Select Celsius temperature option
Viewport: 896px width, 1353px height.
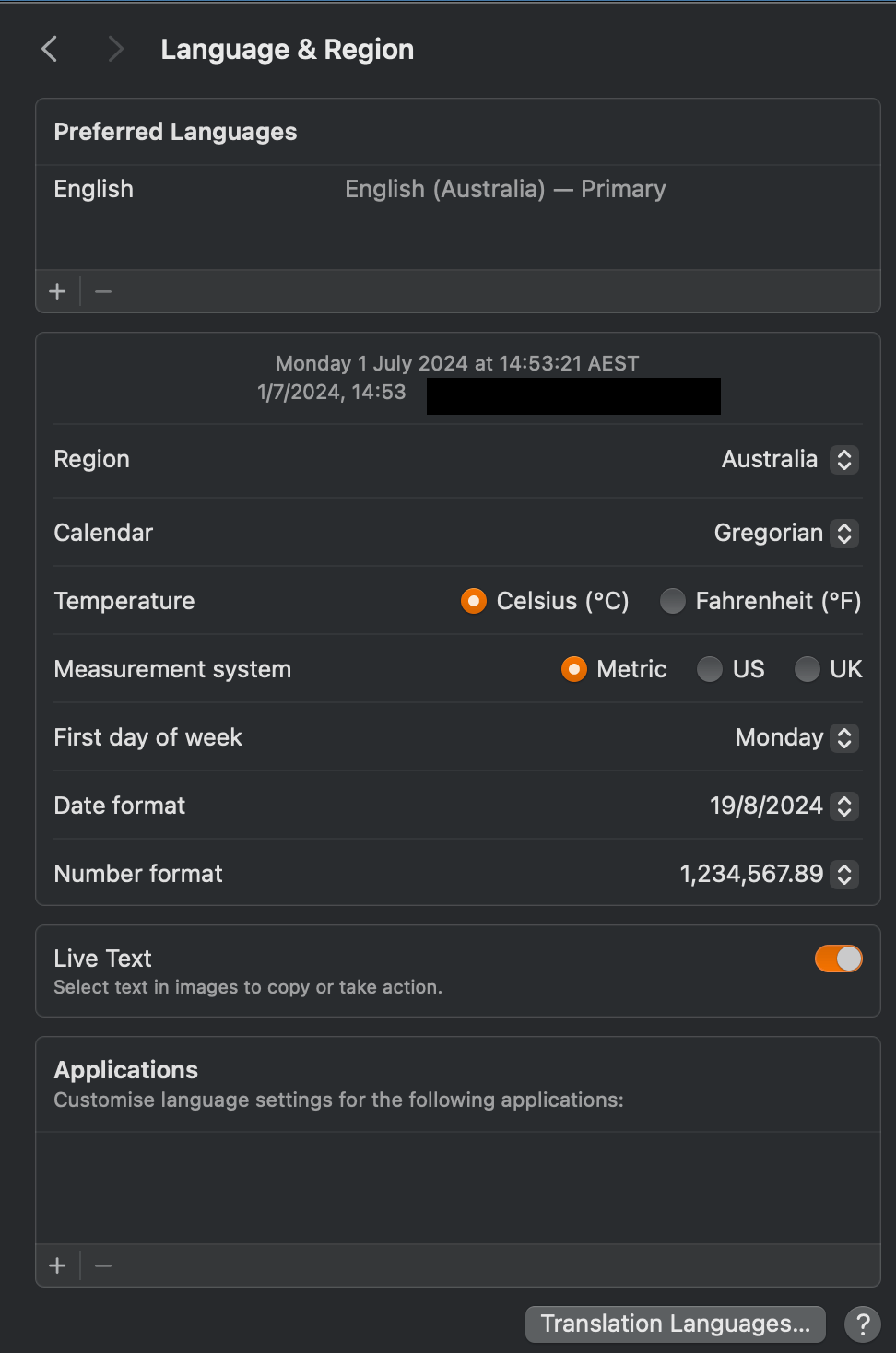click(474, 601)
